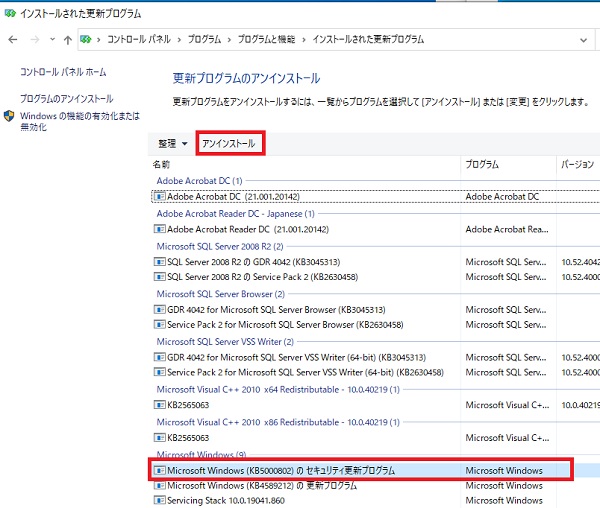Viewport: 600px width, 508px height.
Task: Collapse Visual C++ 2010 x86 Redistributable group
Action: 278,422
